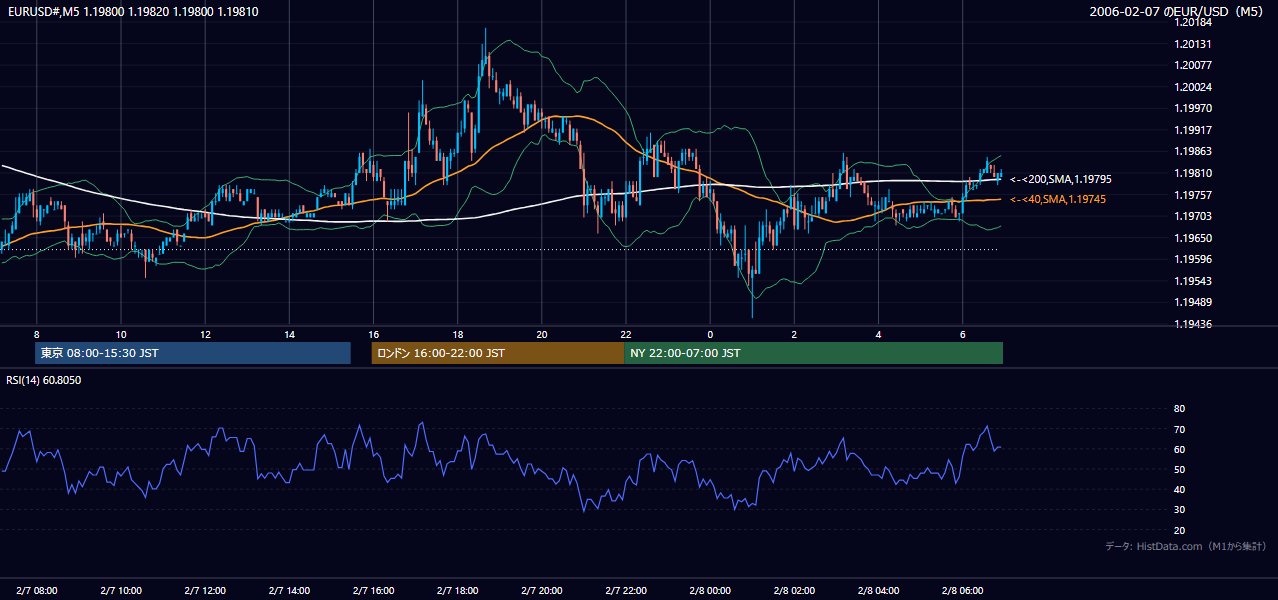Click hour tick 14 under price chart
This screenshot has width=1278, height=600.
tap(289, 334)
